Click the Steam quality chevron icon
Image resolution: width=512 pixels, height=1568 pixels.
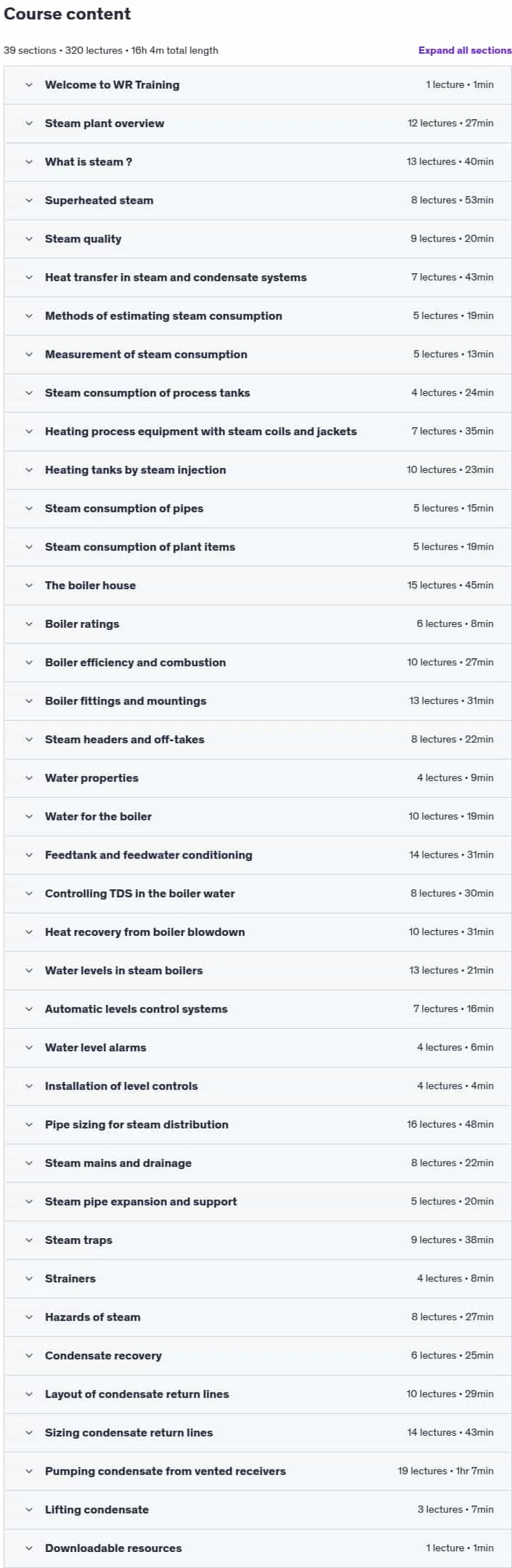coord(29,239)
